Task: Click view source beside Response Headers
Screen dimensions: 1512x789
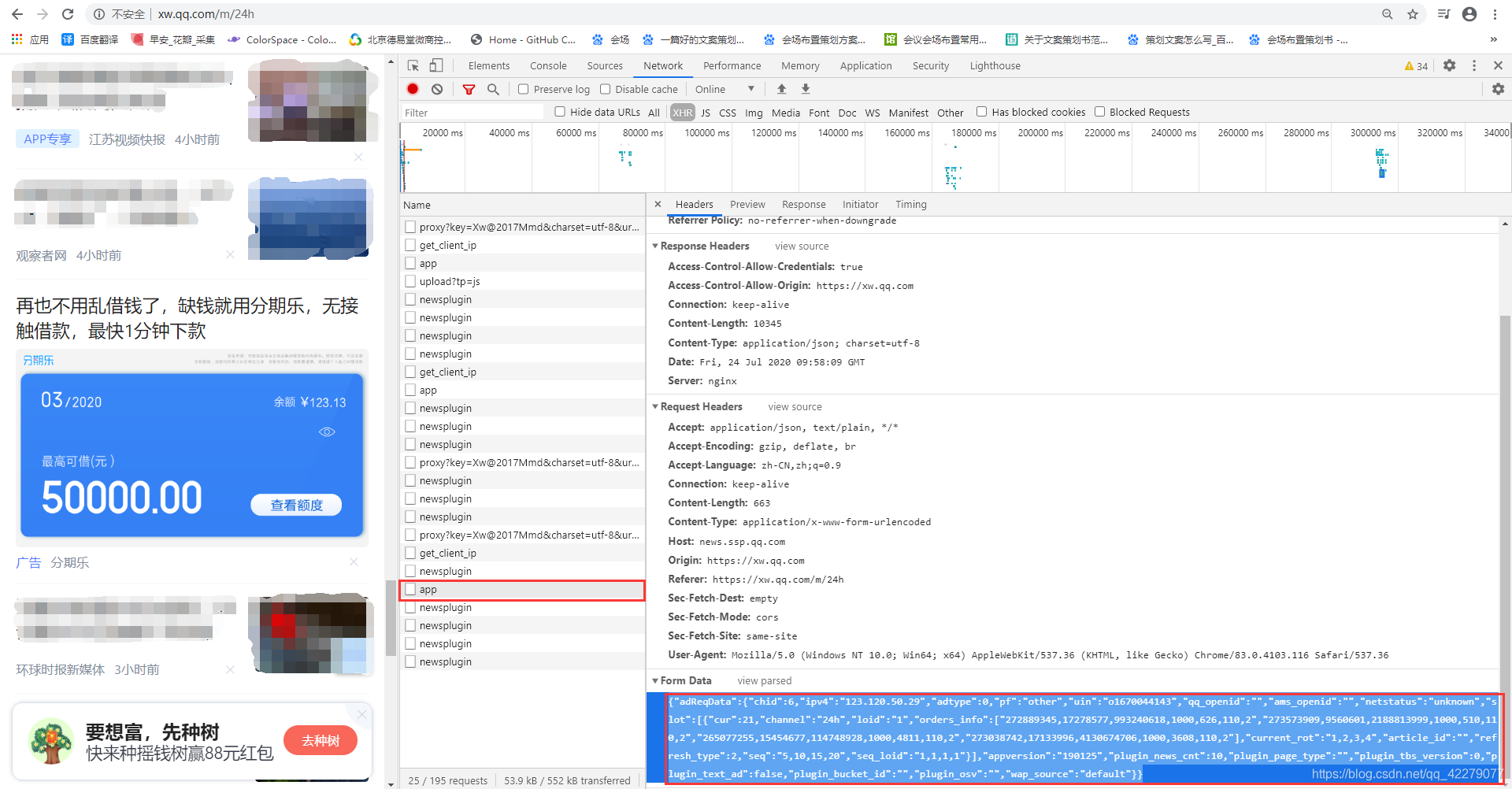Action: pyautogui.click(x=802, y=246)
